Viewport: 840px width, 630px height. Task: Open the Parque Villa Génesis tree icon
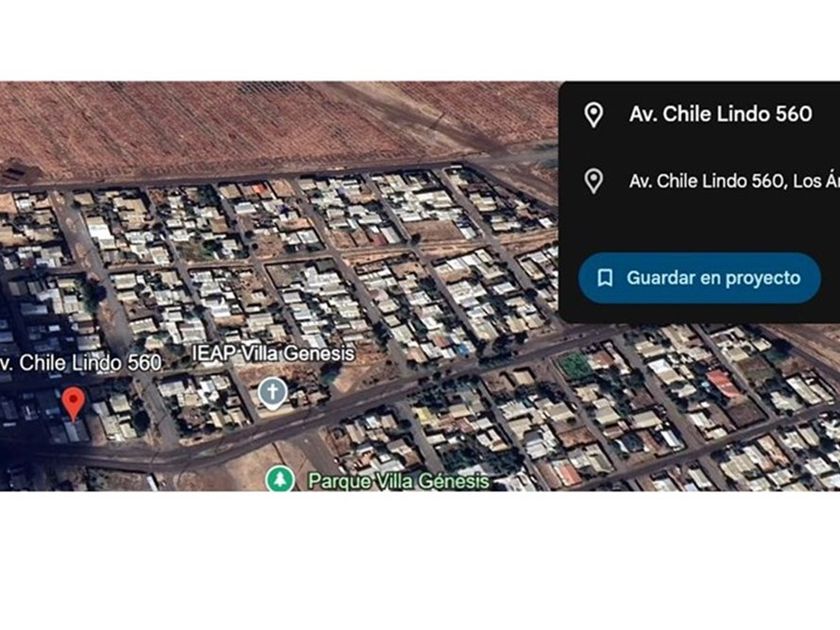point(280,479)
